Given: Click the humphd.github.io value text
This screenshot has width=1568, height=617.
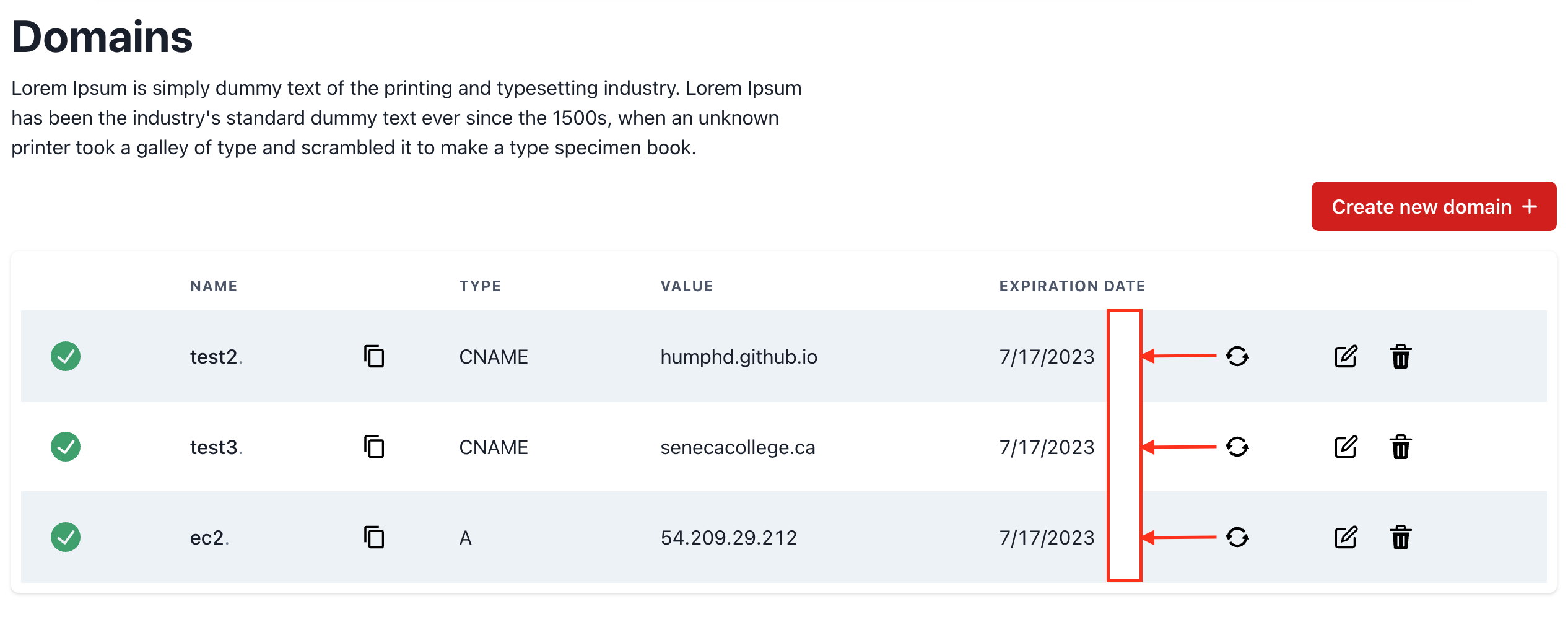Looking at the screenshot, I should [739, 357].
